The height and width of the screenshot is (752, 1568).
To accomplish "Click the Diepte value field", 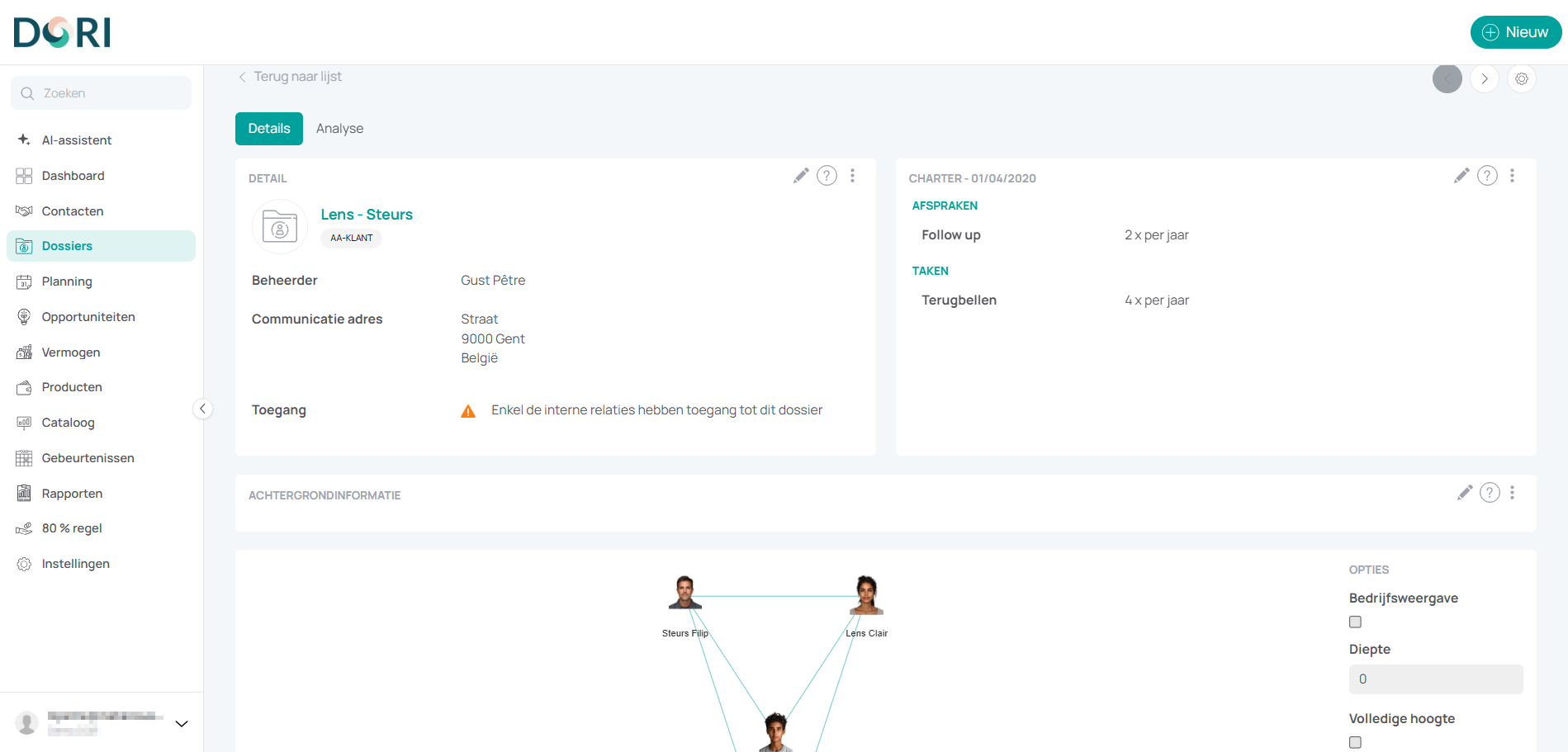I will pos(1435,679).
